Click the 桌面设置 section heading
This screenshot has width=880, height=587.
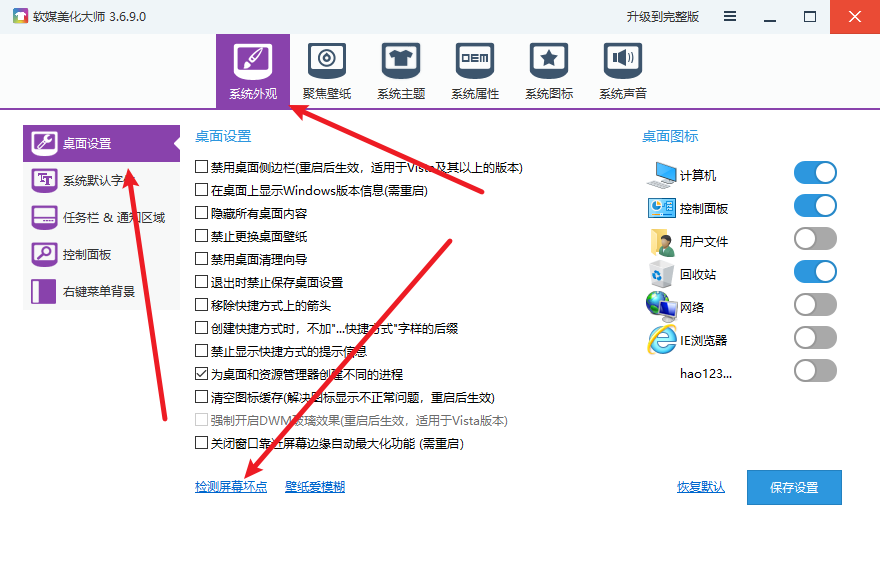pyautogui.click(x=223, y=136)
